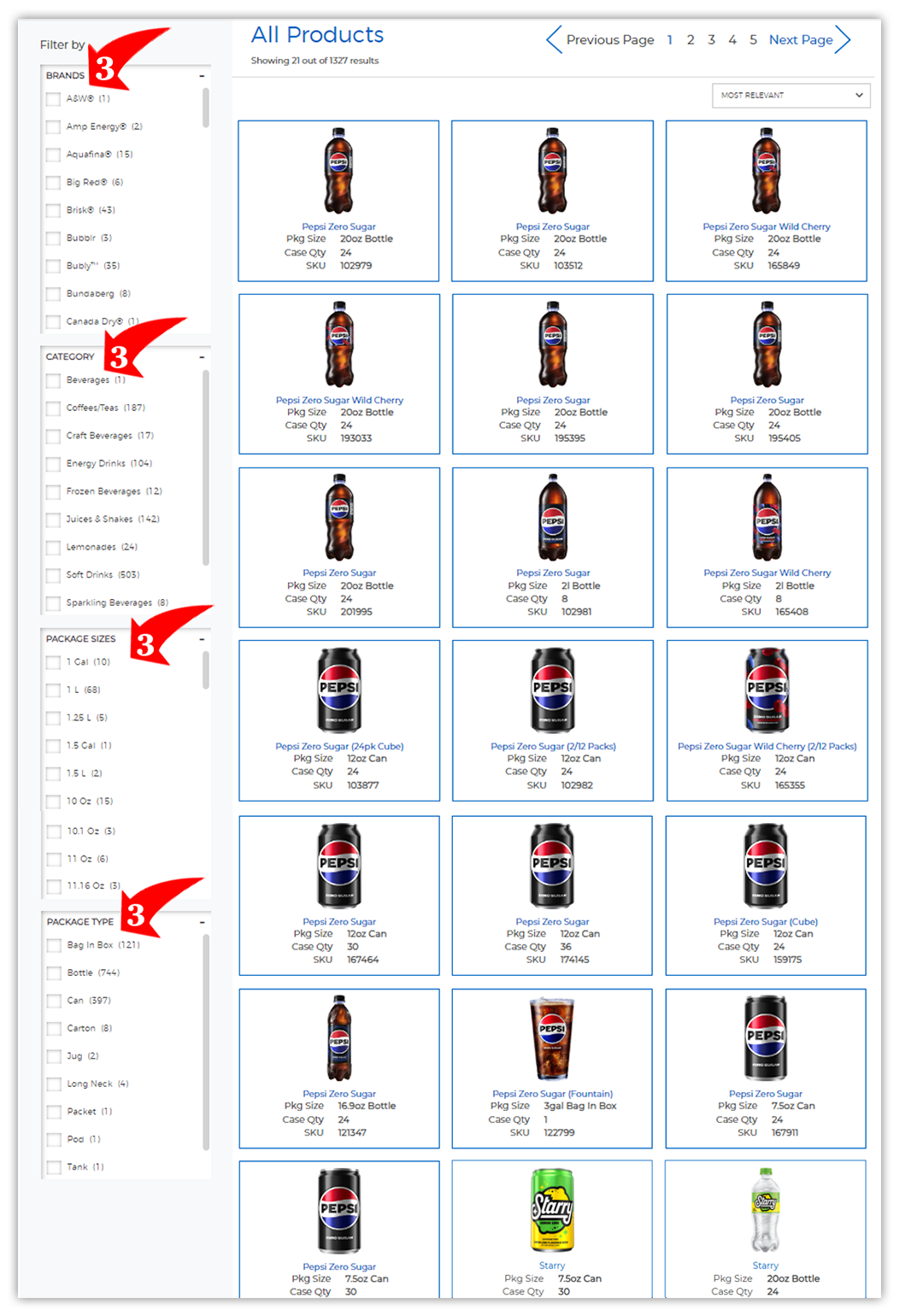Click the Package Sizes list scrollbar
Image resolution: width=923 pixels, height=1316 pixels.
pyautogui.click(x=205, y=670)
